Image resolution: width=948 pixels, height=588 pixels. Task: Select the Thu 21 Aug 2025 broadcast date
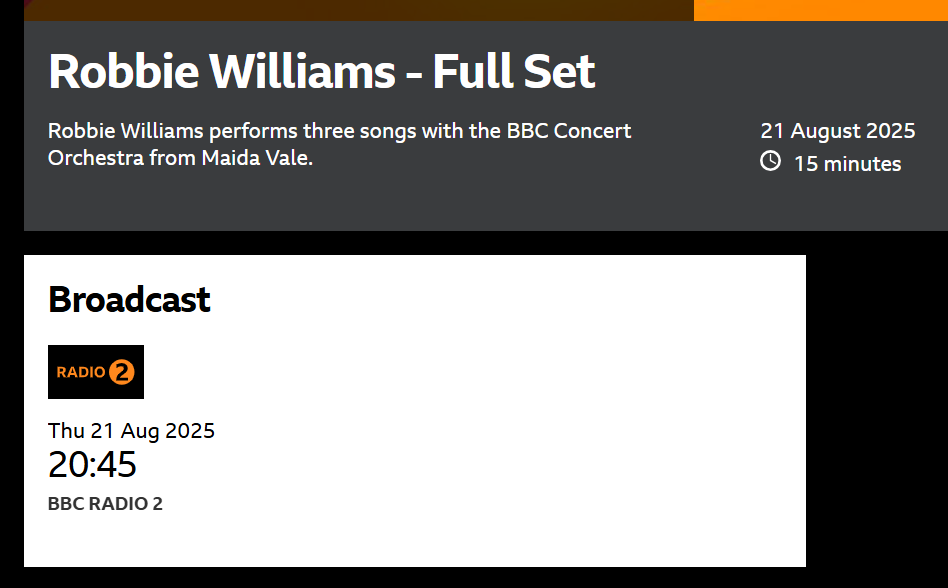(x=131, y=430)
